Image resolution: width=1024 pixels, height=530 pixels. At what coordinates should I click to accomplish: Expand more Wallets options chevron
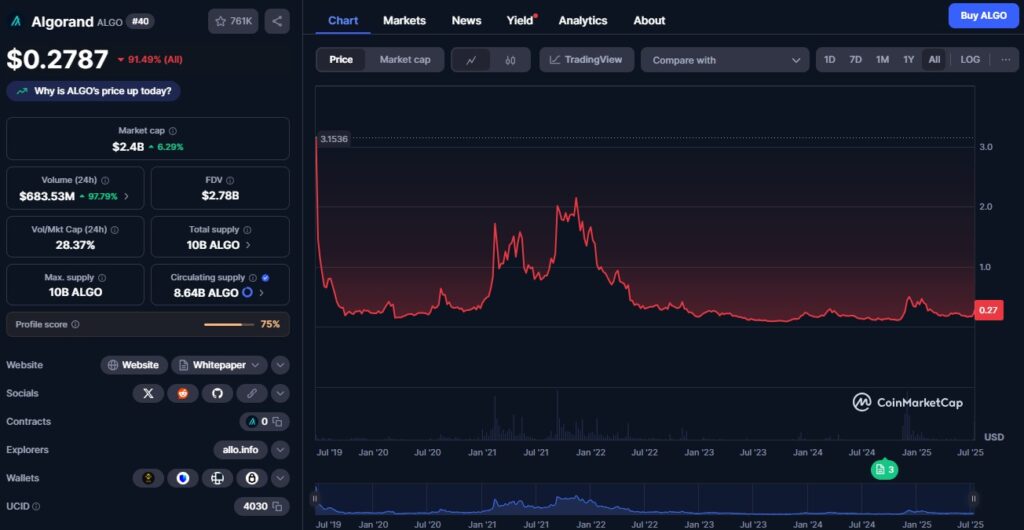tap(280, 478)
